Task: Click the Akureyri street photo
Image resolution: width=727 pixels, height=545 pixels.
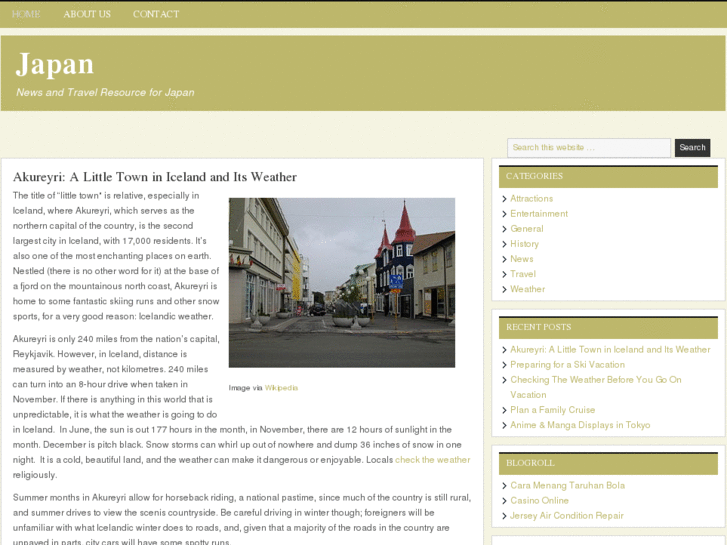Action: pos(341,282)
